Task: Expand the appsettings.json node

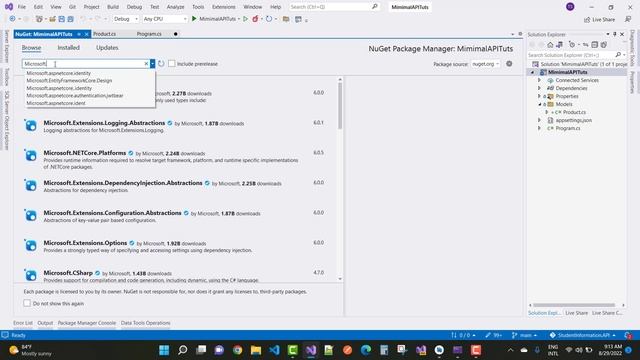Action: pos(539,120)
